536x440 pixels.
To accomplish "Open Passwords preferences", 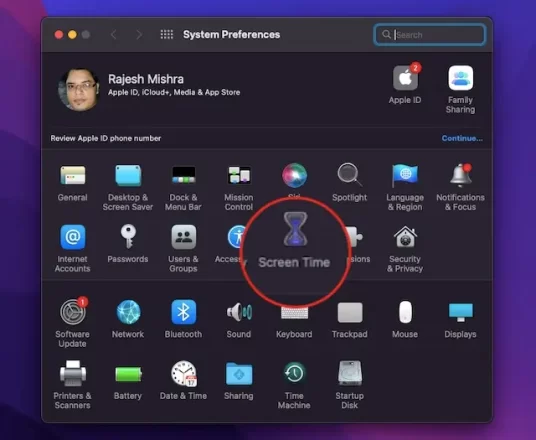I will click(x=128, y=237).
